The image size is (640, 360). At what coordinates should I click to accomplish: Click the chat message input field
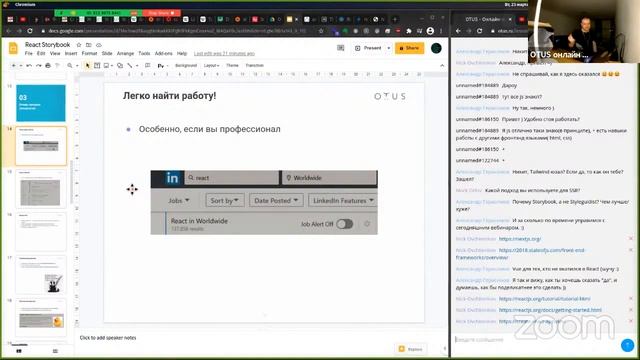(x=537, y=340)
